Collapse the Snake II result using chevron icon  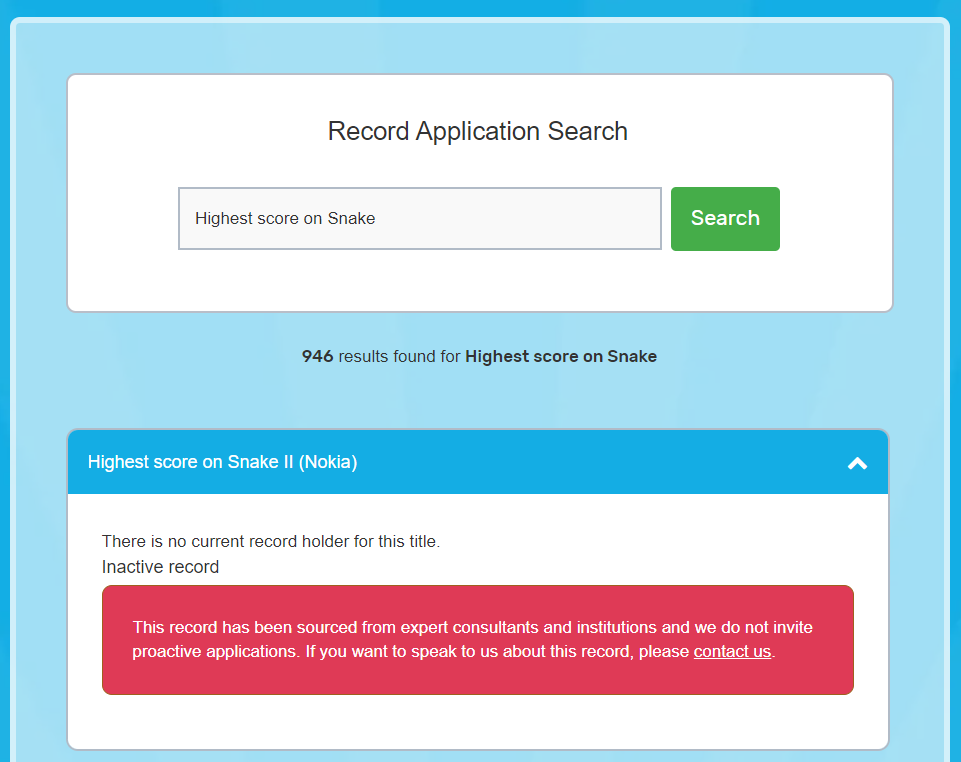pos(857,463)
